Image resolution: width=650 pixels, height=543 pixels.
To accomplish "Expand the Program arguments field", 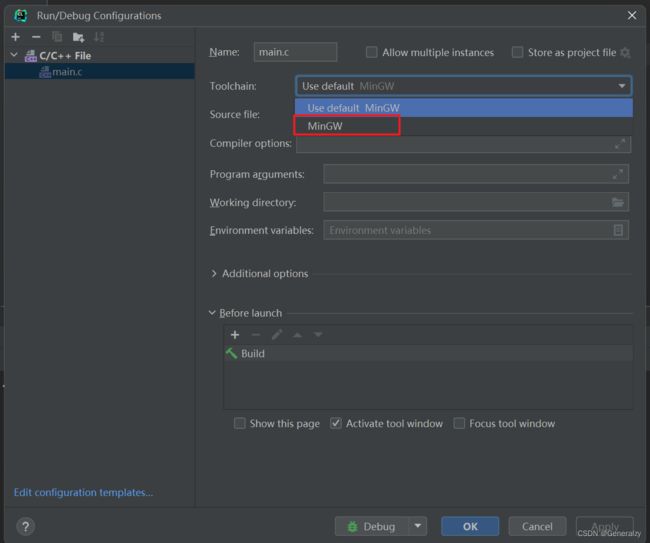I will [618, 174].
